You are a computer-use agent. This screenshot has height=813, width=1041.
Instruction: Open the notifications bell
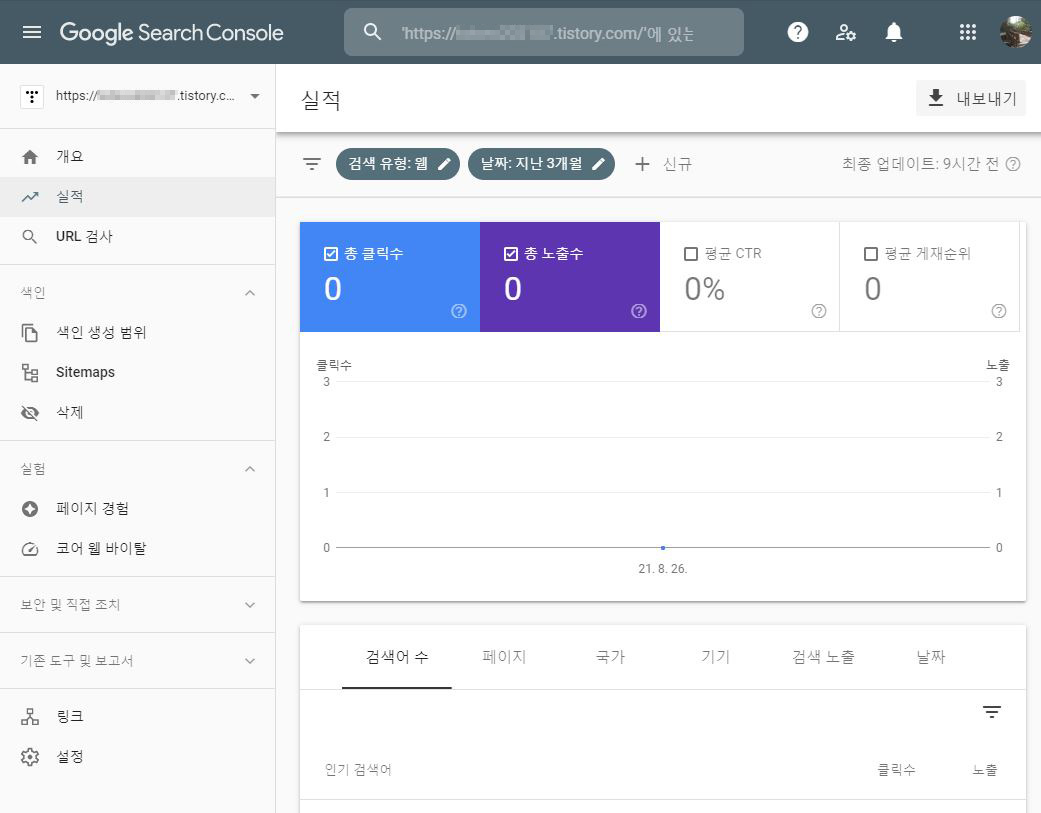[894, 32]
